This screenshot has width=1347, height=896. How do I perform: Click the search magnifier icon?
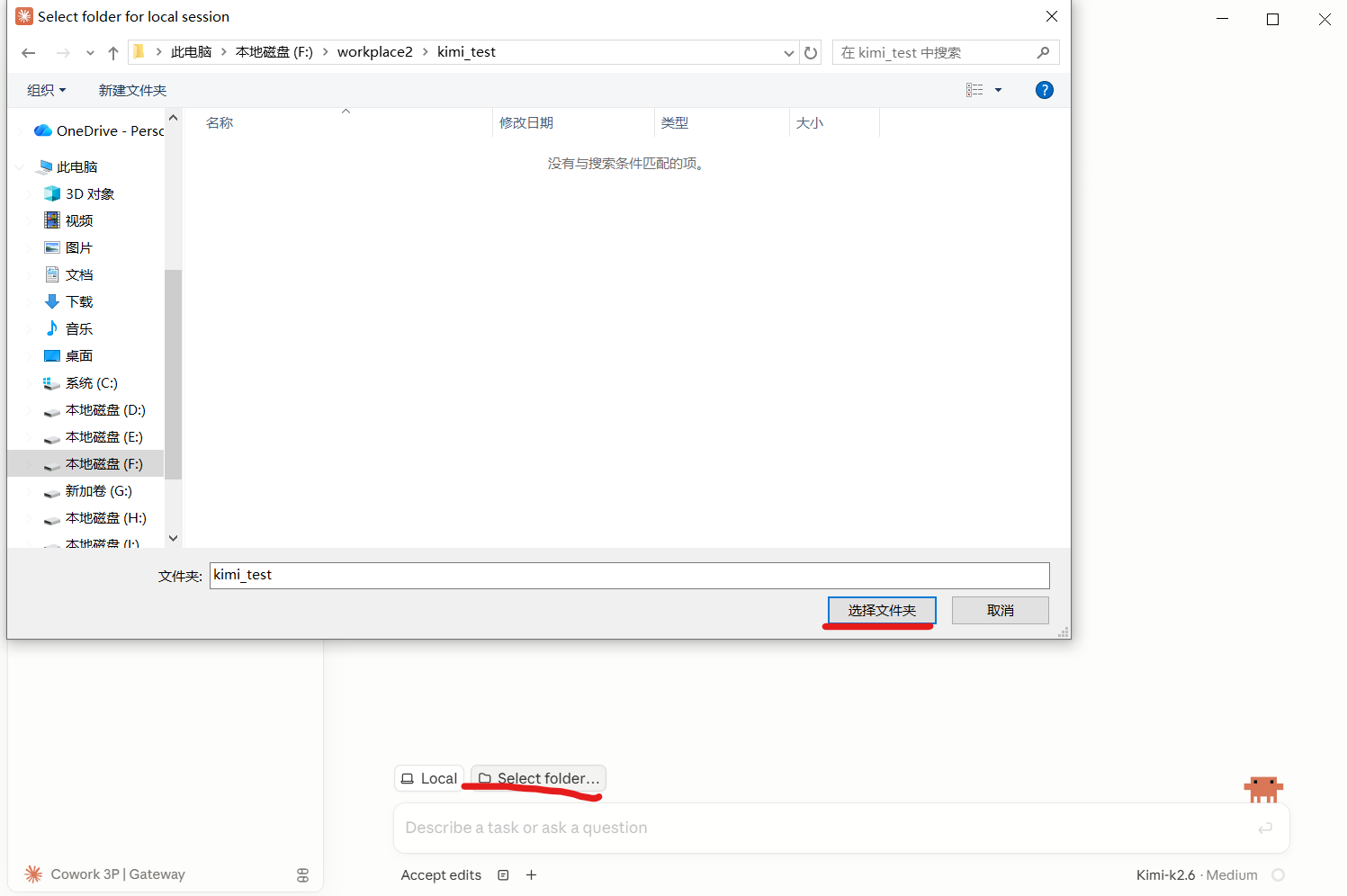tap(1043, 52)
